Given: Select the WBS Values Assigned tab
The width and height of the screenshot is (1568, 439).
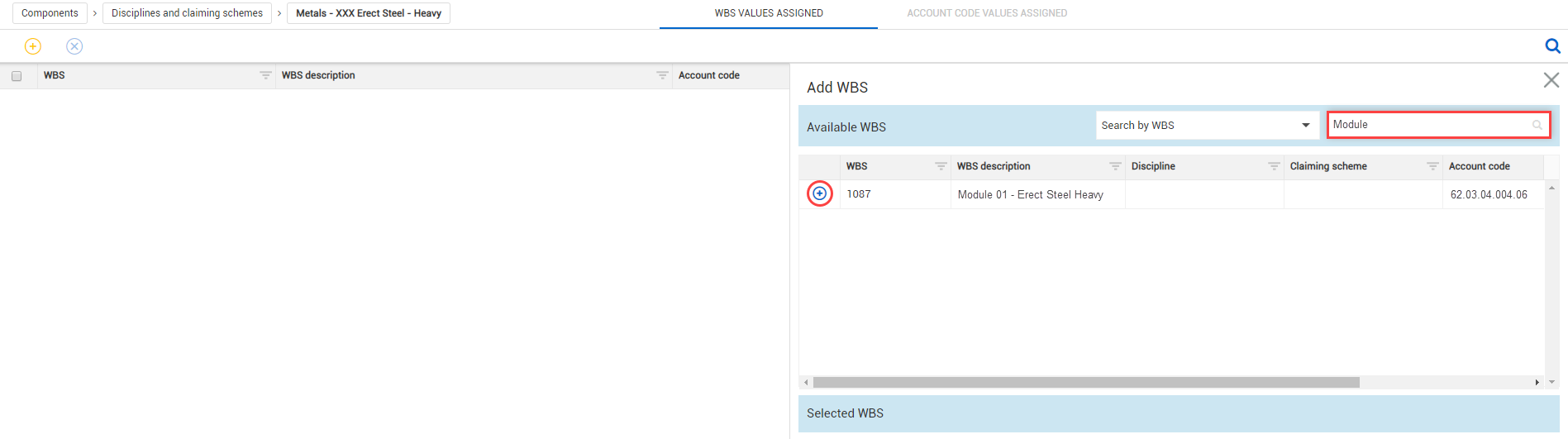Looking at the screenshot, I should (x=768, y=13).
